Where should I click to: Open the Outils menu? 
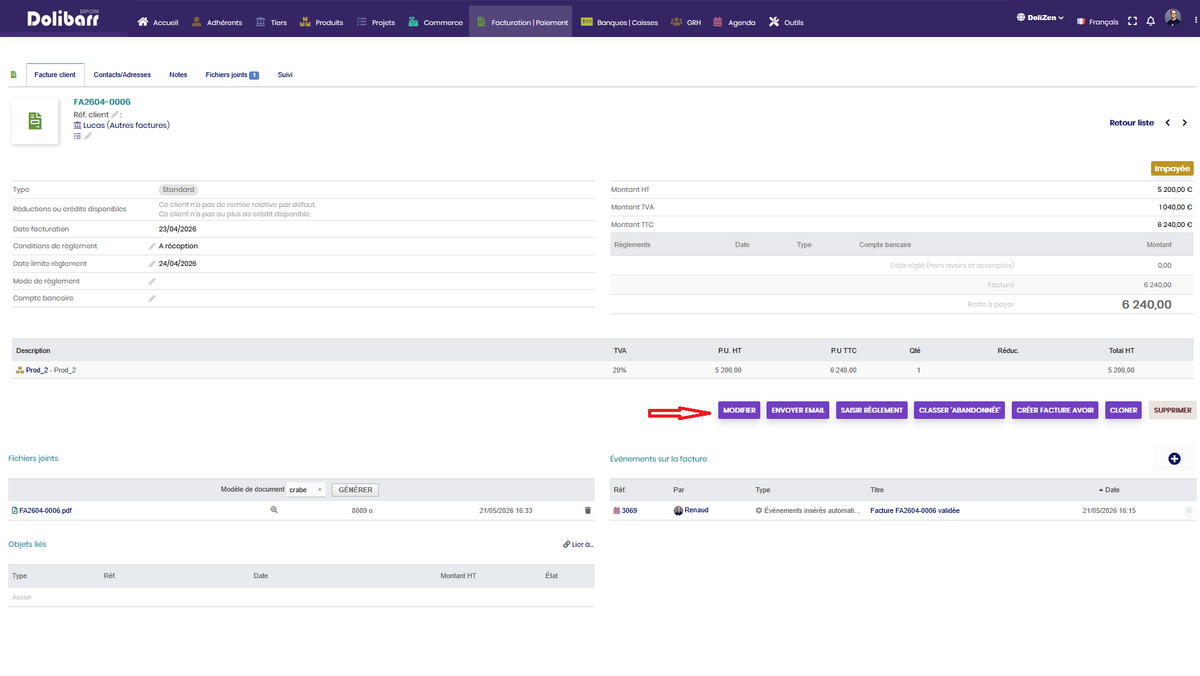coord(786,22)
